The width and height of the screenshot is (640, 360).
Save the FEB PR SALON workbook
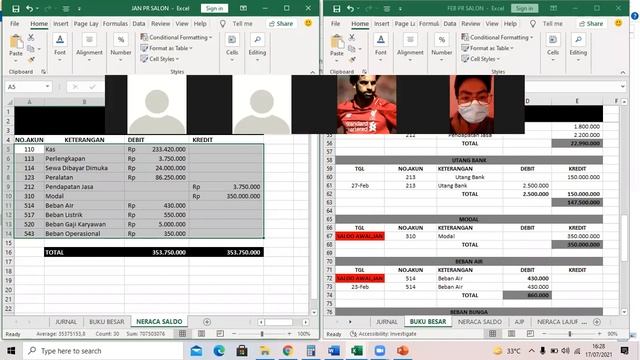click(x=337, y=9)
